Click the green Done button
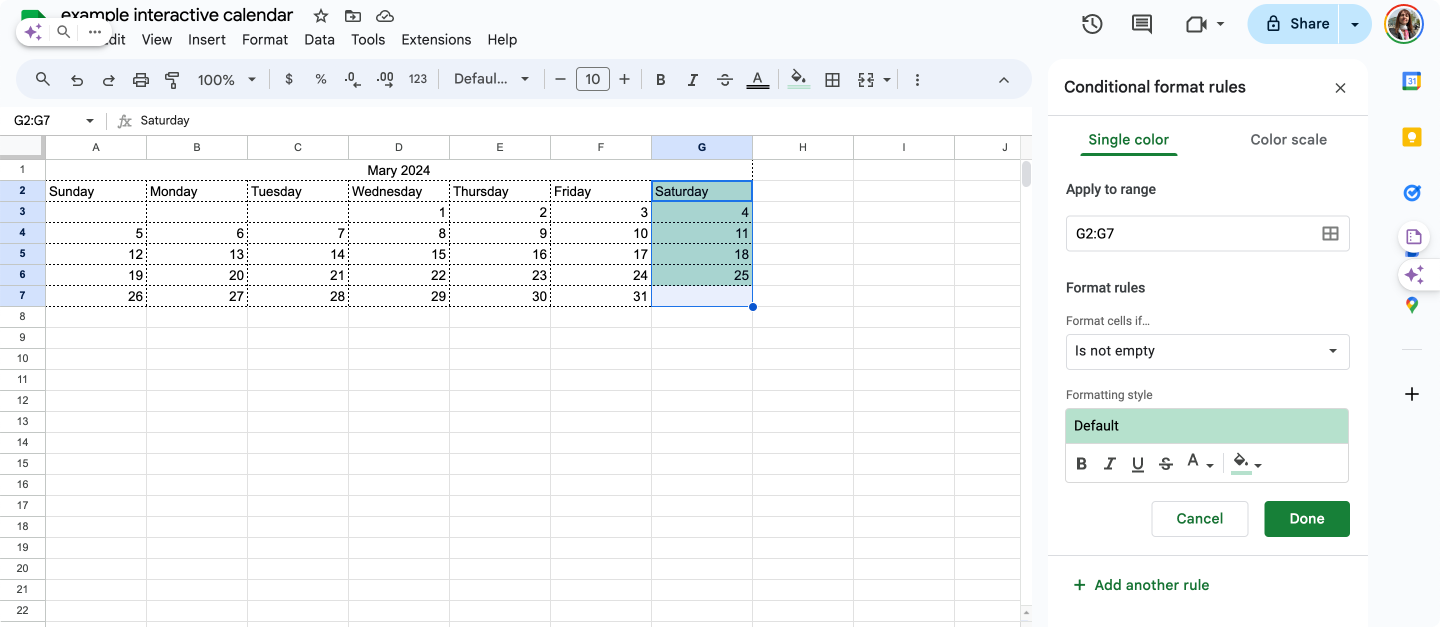 [x=1307, y=518]
